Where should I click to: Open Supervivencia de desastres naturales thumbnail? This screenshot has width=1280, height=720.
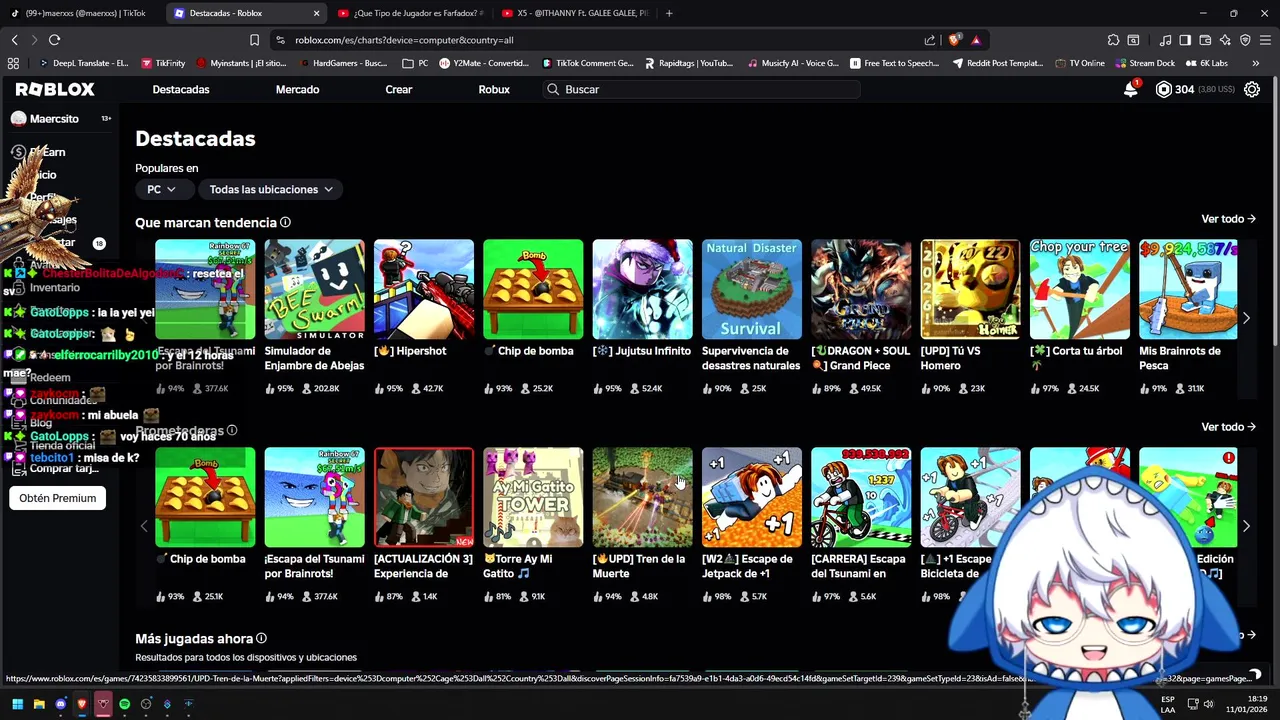click(x=752, y=289)
